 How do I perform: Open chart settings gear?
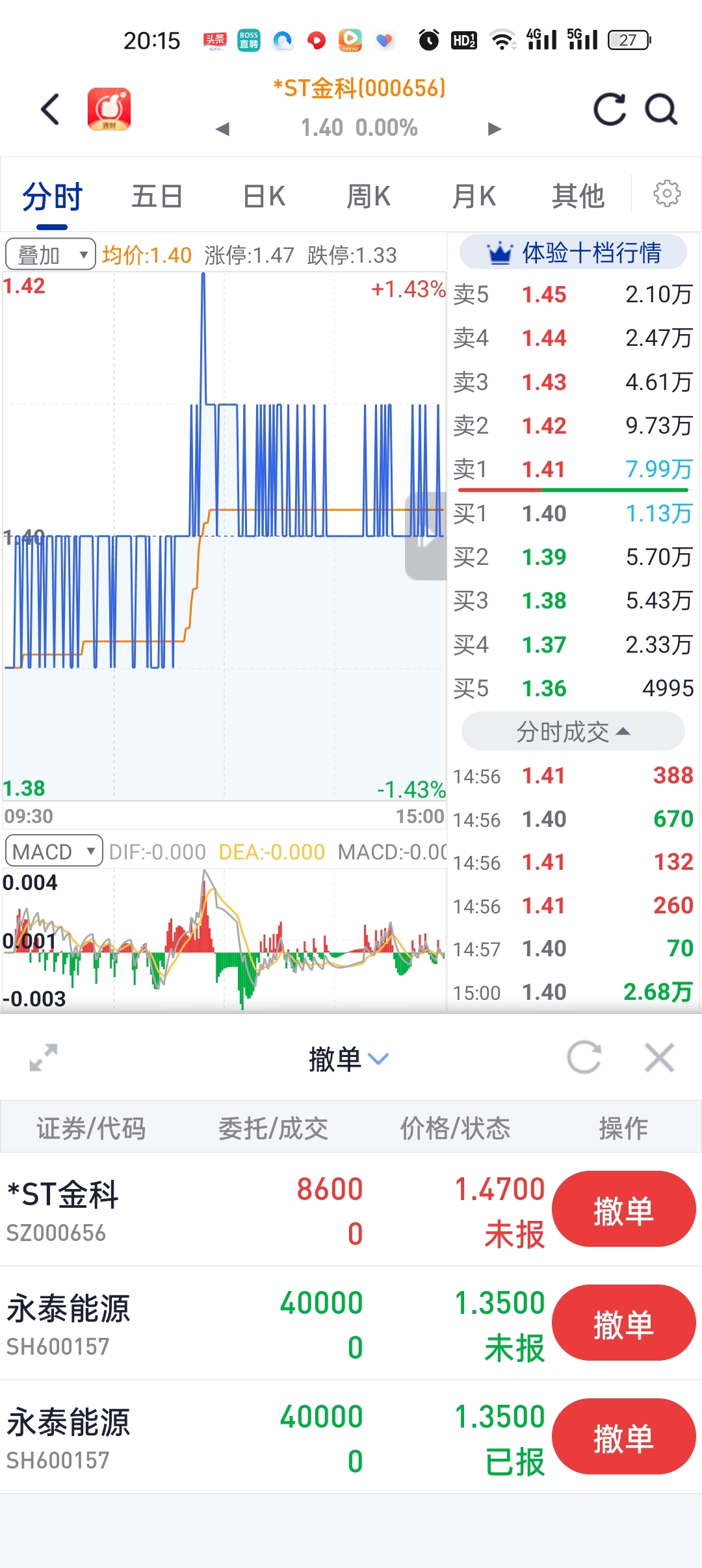tap(667, 193)
